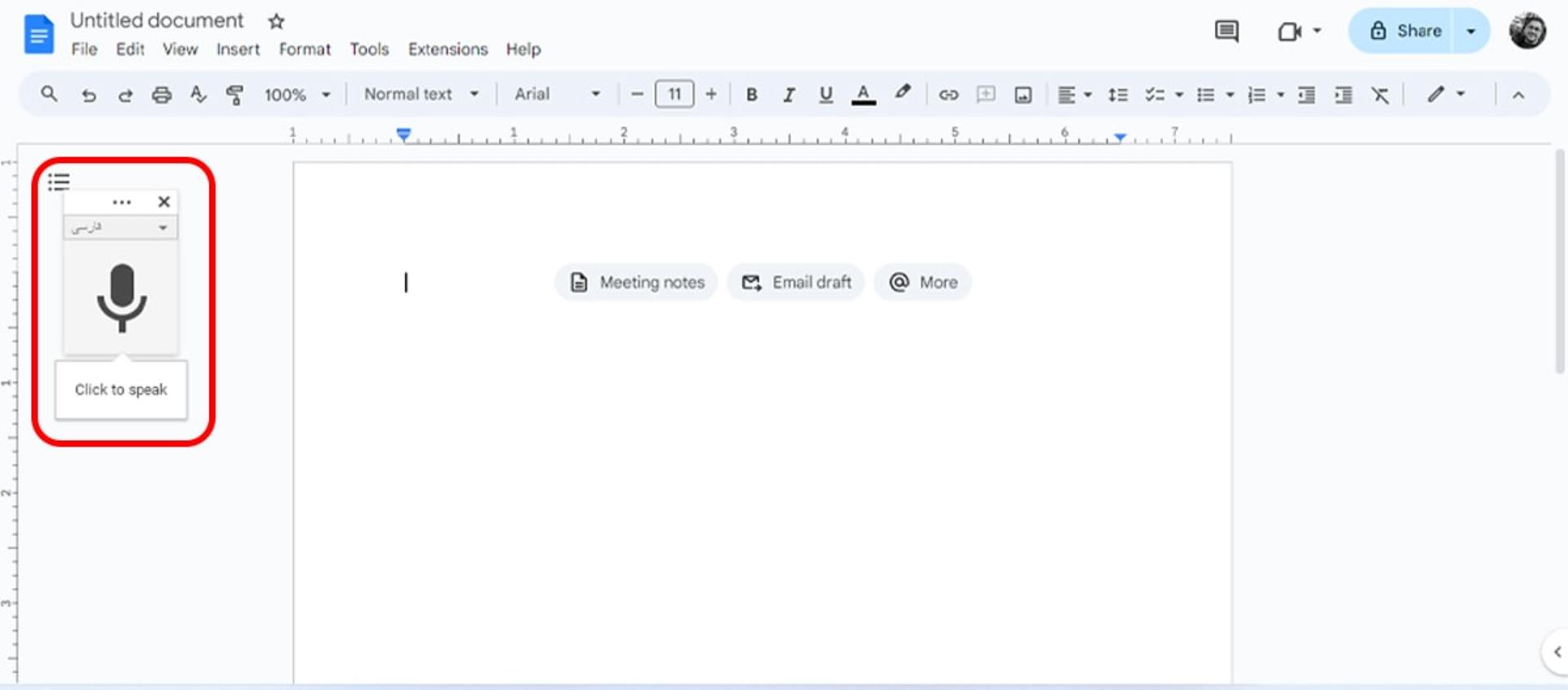The width and height of the screenshot is (1568, 690).
Task: Open the Google account avatar
Action: pyautogui.click(x=1526, y=31)
